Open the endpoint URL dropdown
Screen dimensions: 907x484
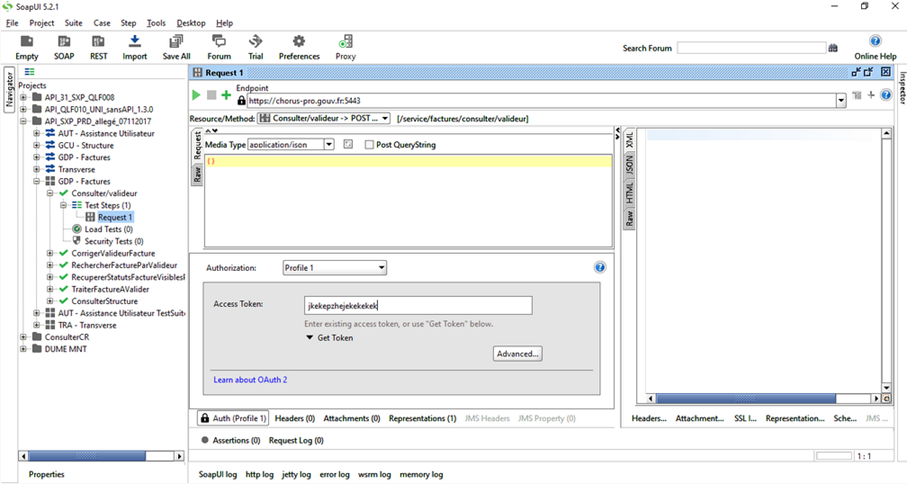841,101
